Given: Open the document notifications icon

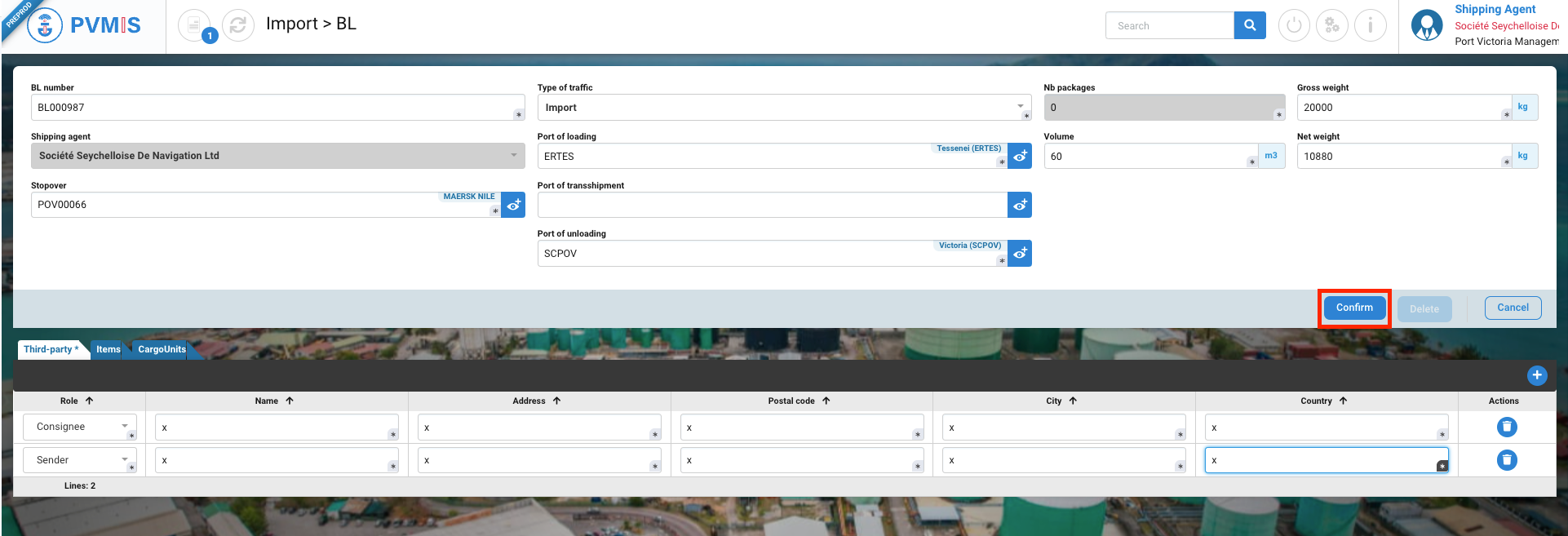Looking at the screenshot, I should point(194,25).
